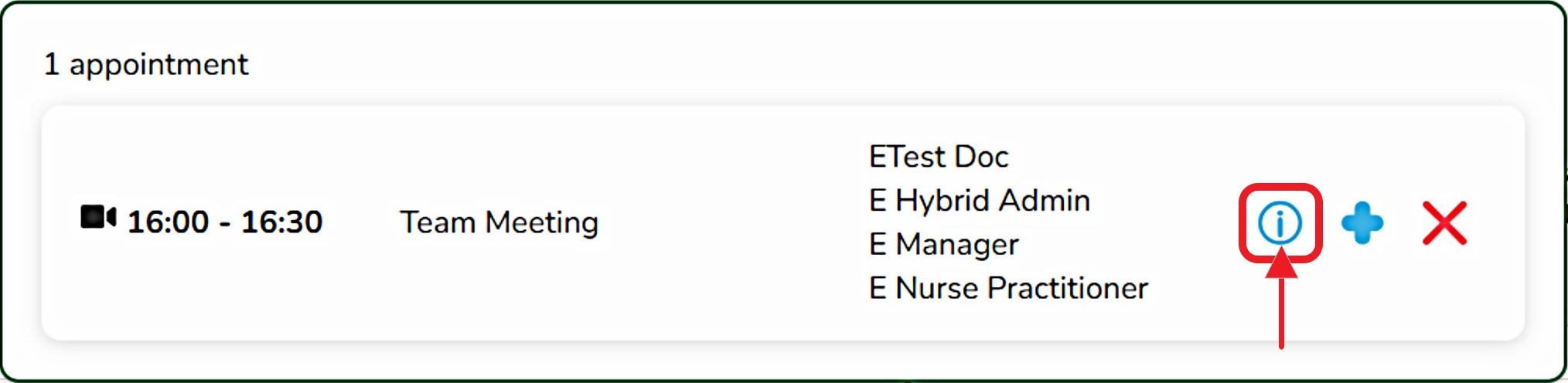Click the Team Meeting title
This screenshot has height=383, width=1568.
[499, 222]
